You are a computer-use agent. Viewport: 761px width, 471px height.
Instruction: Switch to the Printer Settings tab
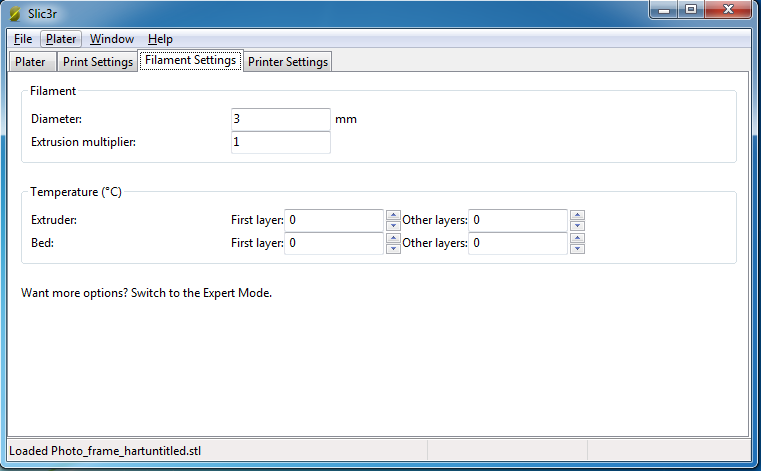coord(288,62)
